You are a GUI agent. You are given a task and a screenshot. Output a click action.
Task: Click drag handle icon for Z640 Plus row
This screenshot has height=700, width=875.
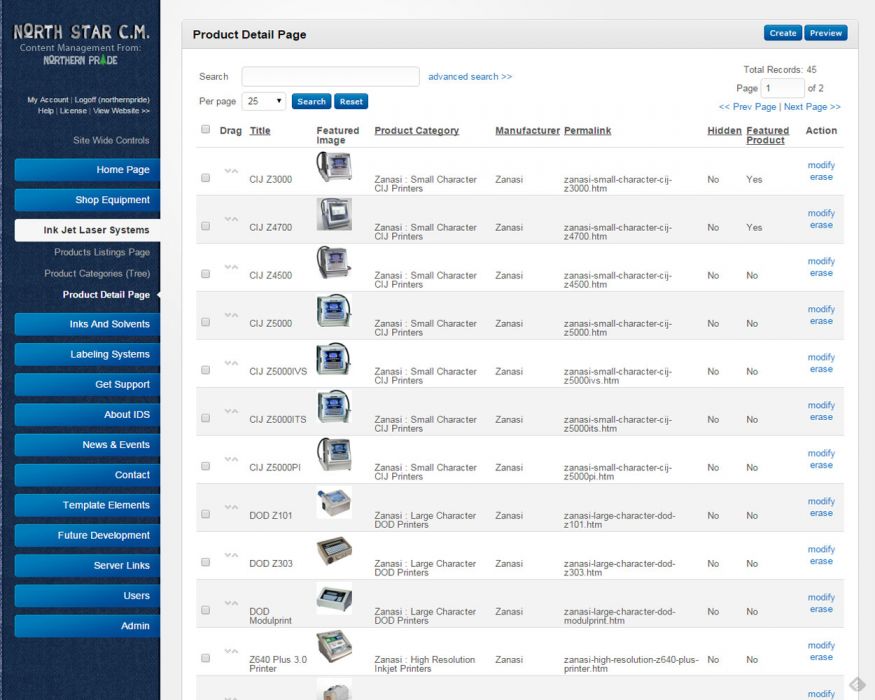[x=231, y=651]
